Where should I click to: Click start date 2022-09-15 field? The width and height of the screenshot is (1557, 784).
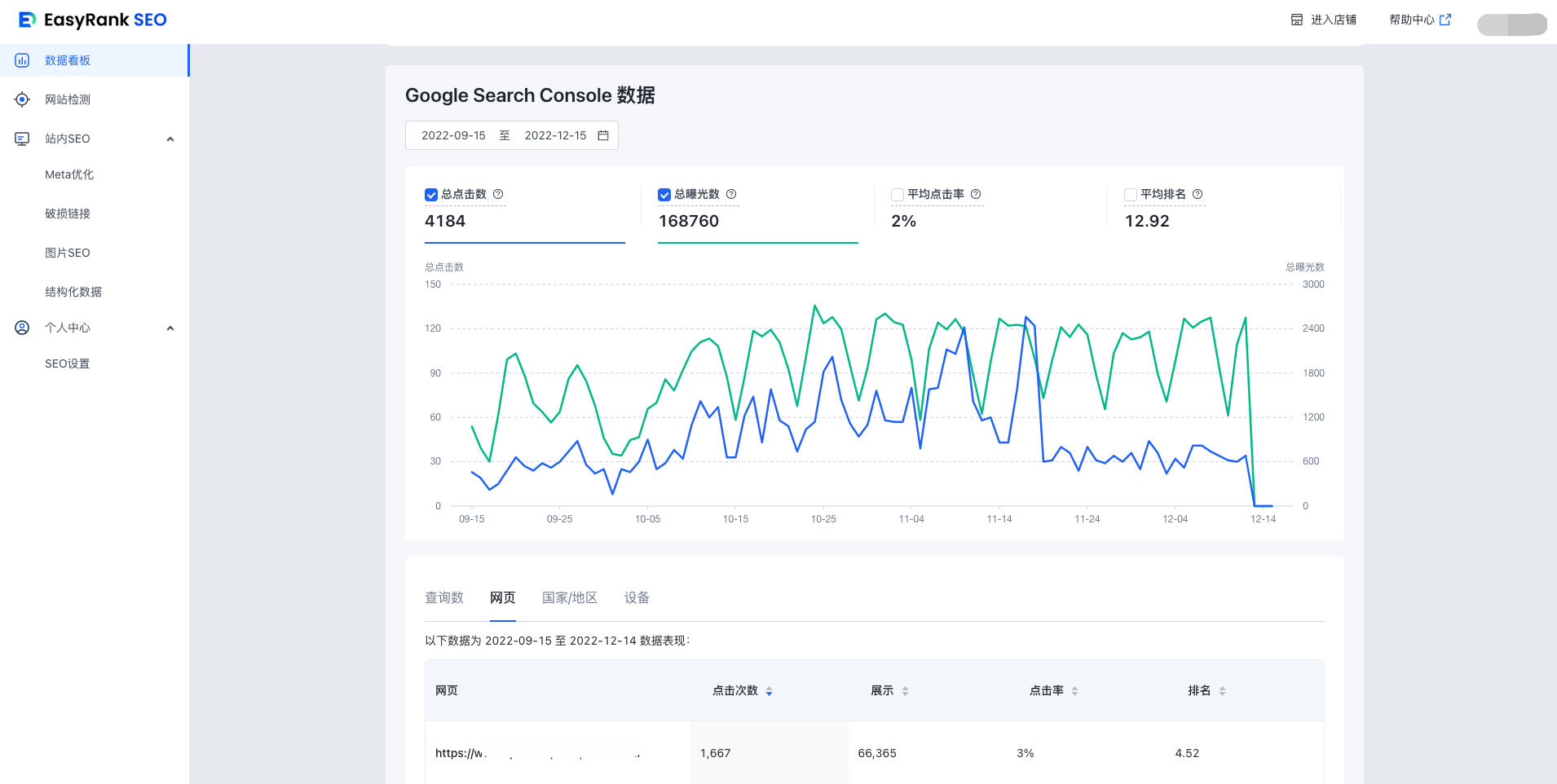(453, 135)
